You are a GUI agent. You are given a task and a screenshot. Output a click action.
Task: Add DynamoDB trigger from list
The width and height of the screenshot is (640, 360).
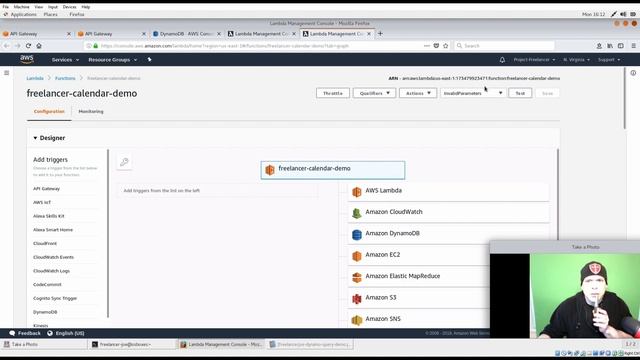(x=45, y=312)
